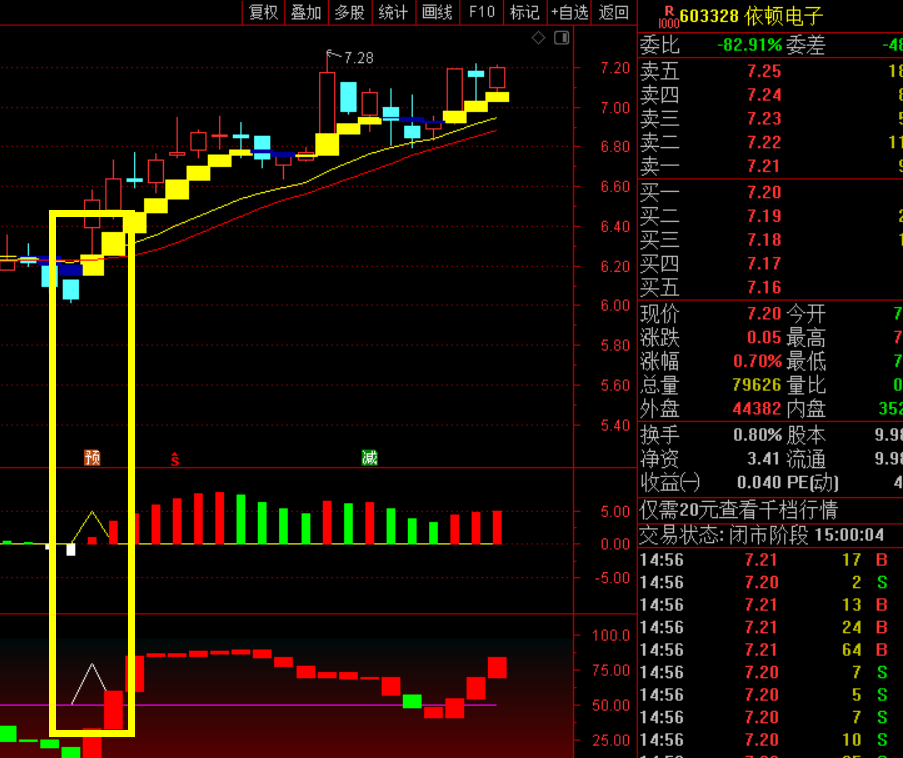Screen dimensions: 903x758
Task: Click the -5.00 indicator axis label
Action: pyautogui.click(x=612, y=578)
